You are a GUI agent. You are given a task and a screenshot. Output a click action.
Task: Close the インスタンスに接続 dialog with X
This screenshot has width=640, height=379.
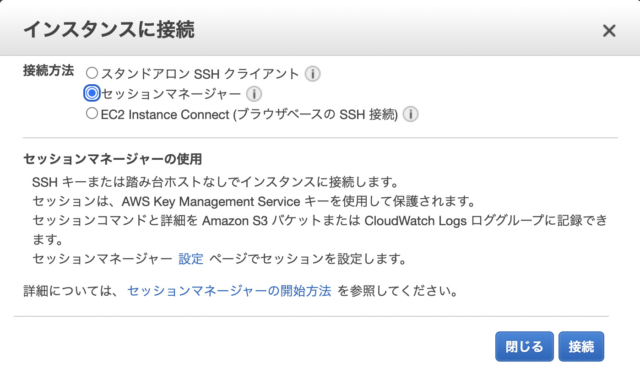tap(609, 31)
